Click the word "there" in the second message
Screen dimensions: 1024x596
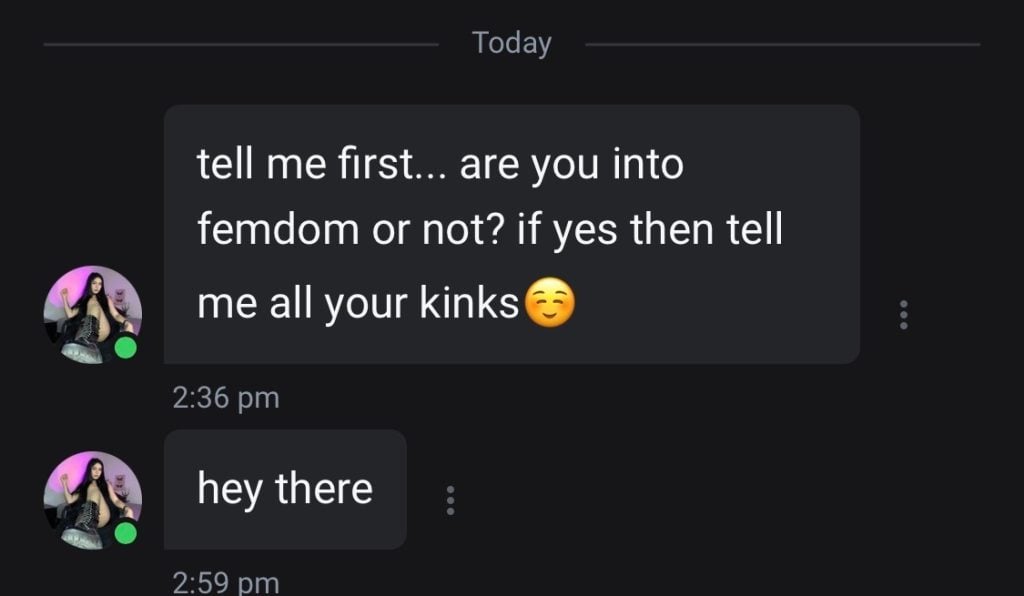(x=323, y=489)
